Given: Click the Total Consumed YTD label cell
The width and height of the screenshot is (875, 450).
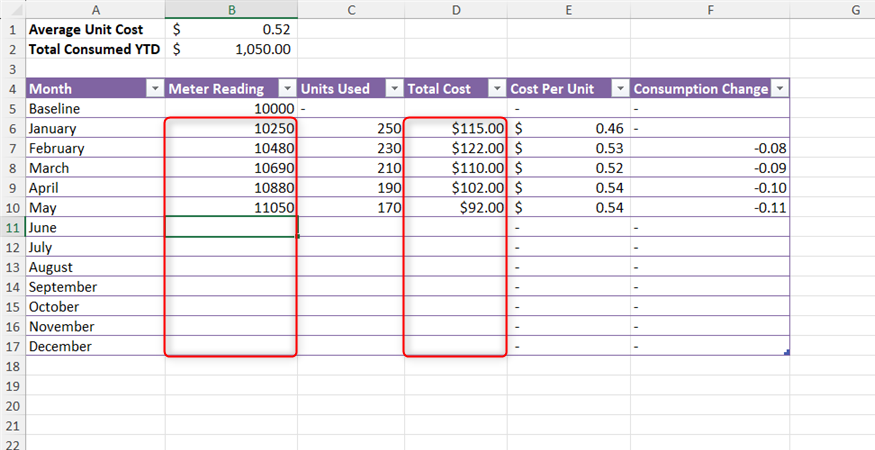Looking at the screenshot, I should coord(95,49).
